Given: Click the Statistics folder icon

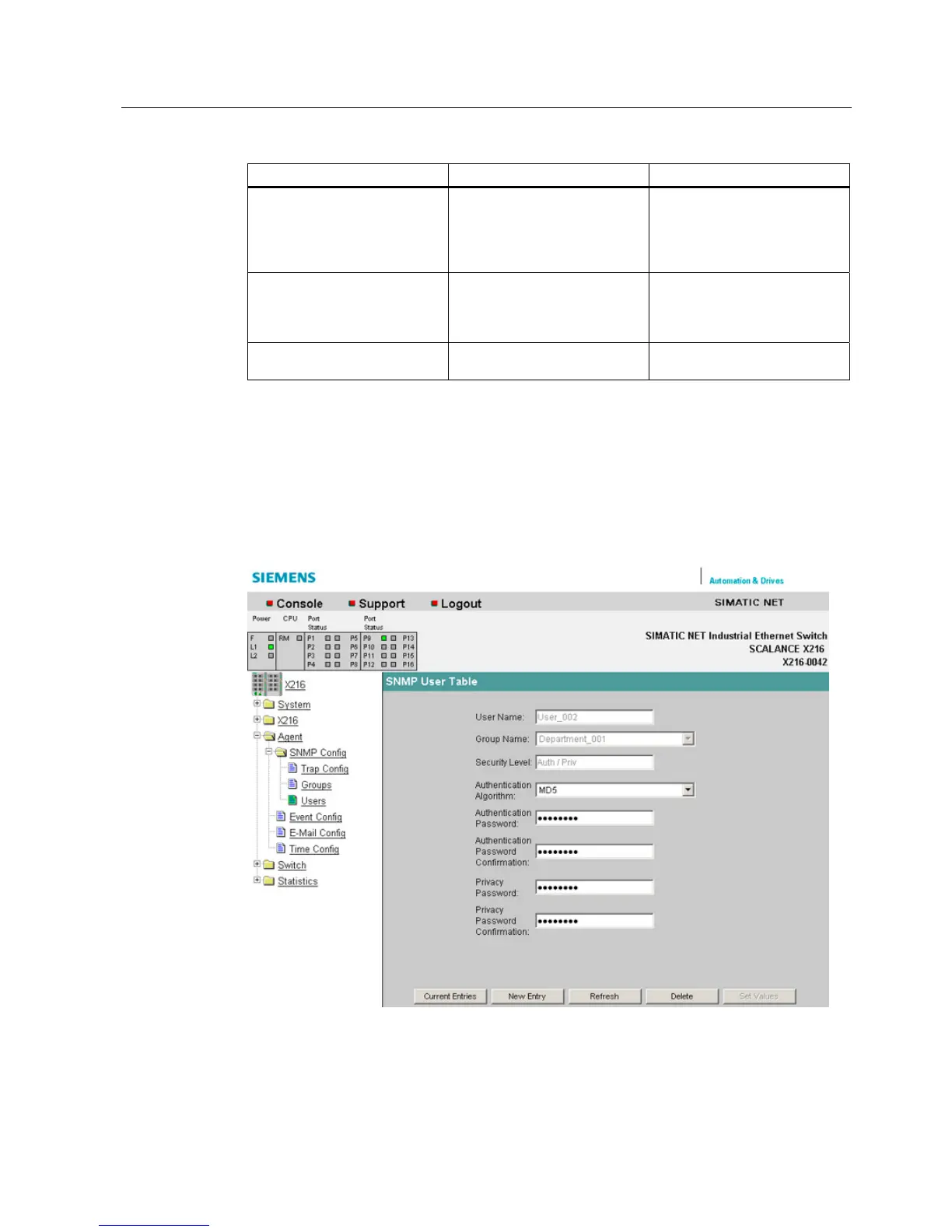Looking at the screenshot, I should (x=269, y=881).
